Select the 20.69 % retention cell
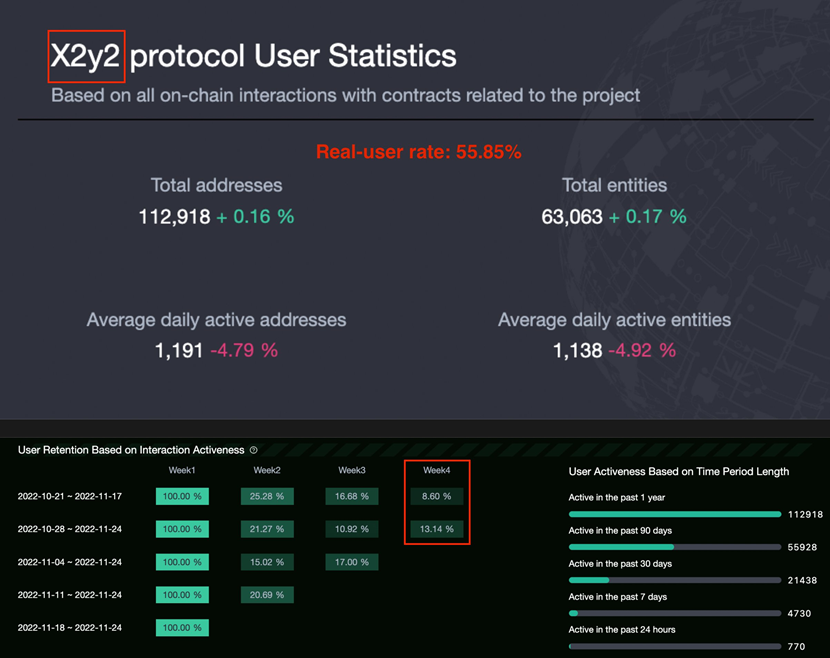 267,595
